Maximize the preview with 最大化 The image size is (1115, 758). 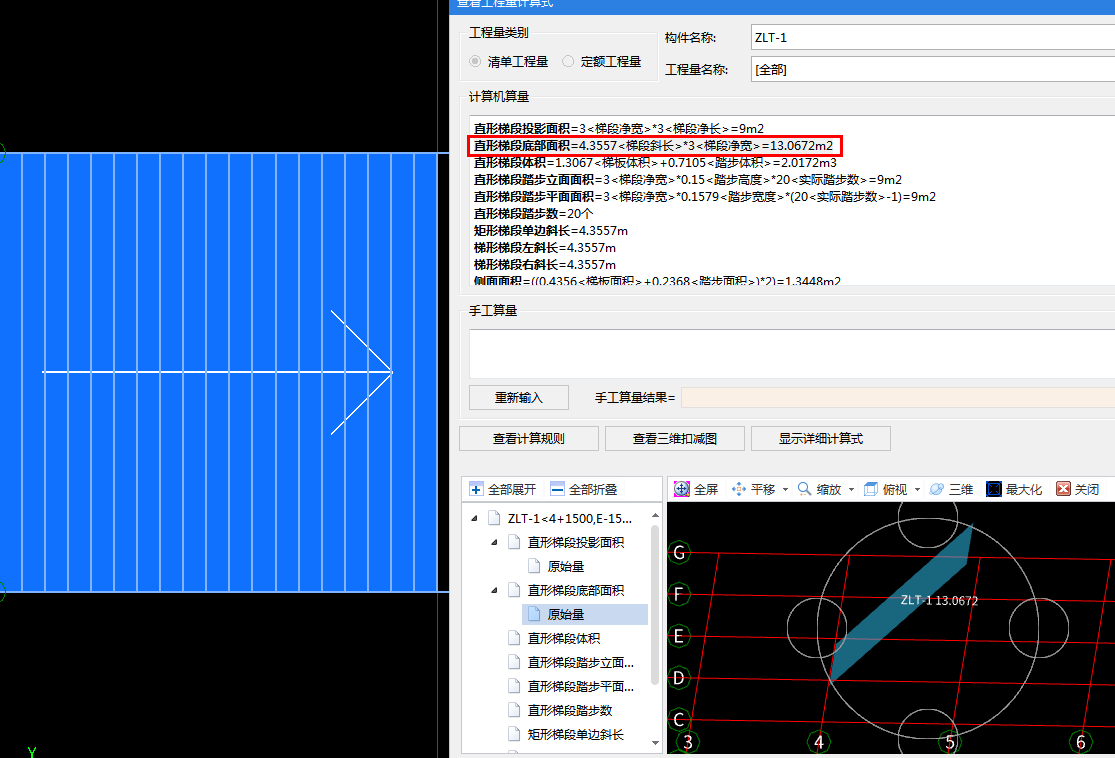(x=1013, y=489)
